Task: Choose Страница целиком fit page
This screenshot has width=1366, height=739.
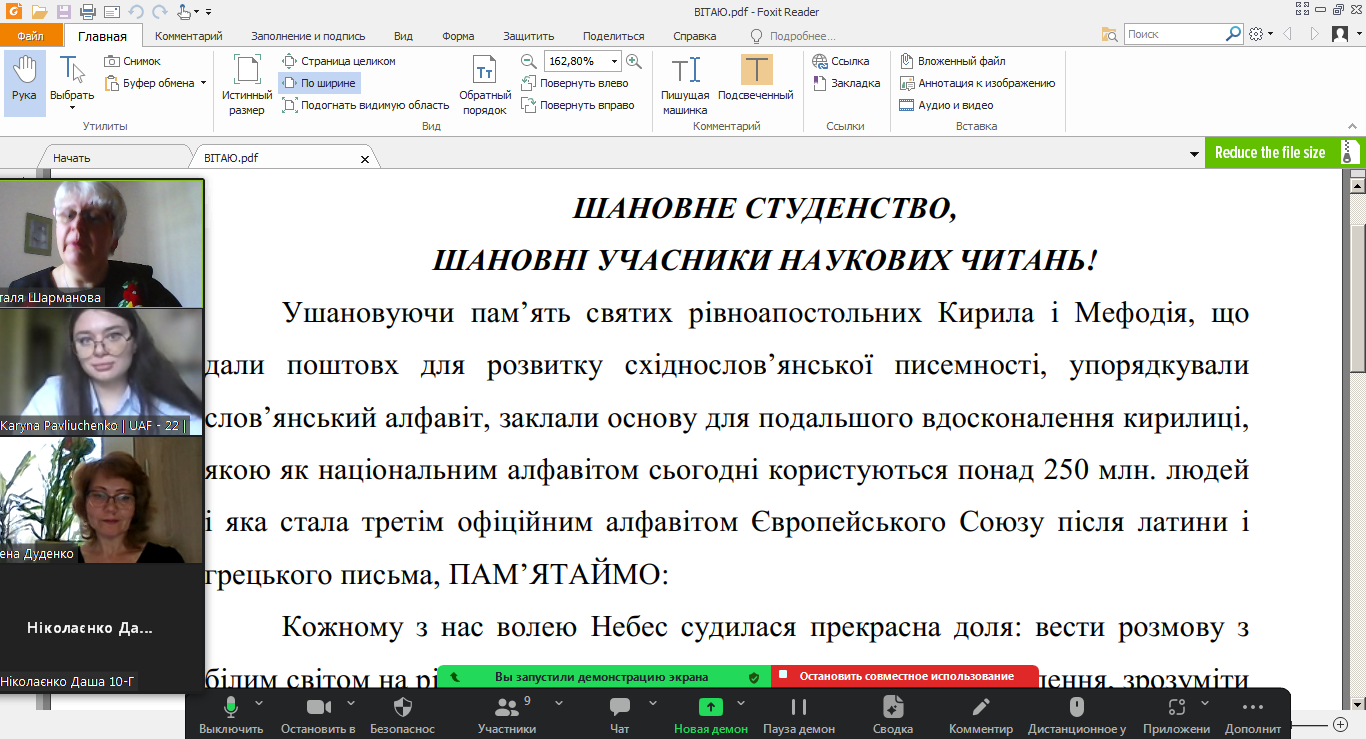Action: 339,61
